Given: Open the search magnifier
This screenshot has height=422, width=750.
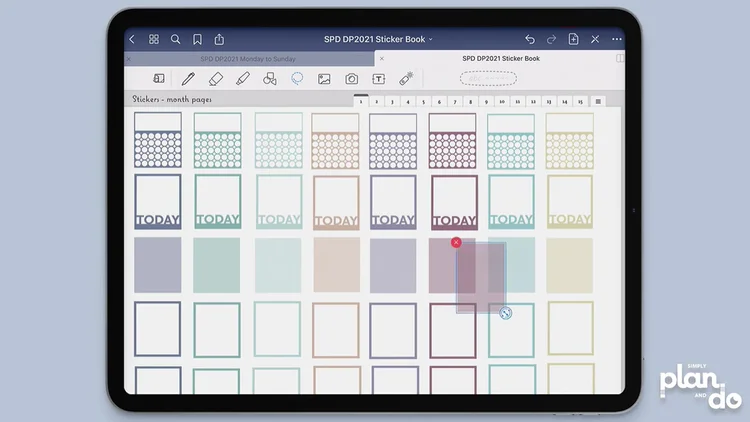Looking at the screenshot, I should click(176, 39).
